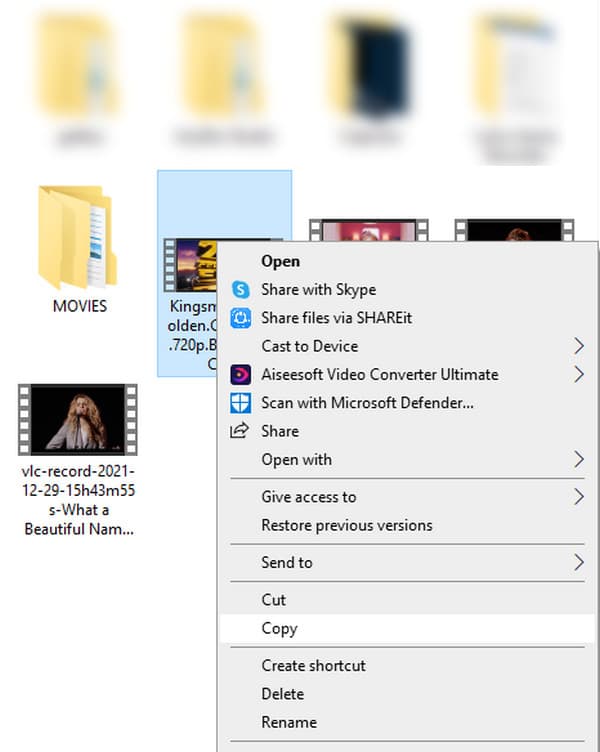
Task: Choose Cut from the context menu
Action: (x=273, y=600)
